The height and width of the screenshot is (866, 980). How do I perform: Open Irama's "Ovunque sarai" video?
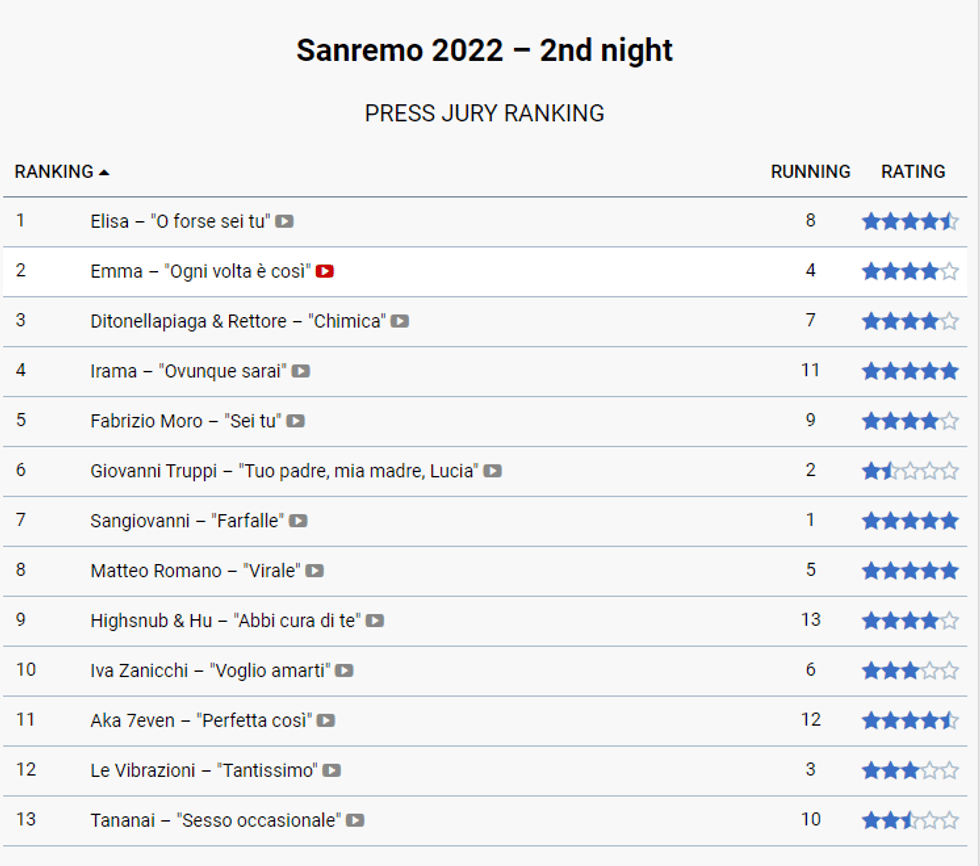click(301, 371)
